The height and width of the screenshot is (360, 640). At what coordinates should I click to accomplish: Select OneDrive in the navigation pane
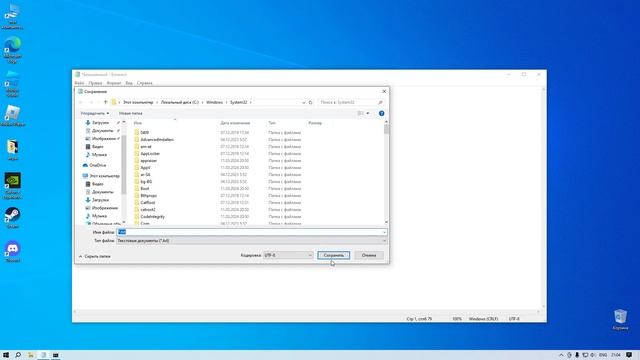(98, 165)
